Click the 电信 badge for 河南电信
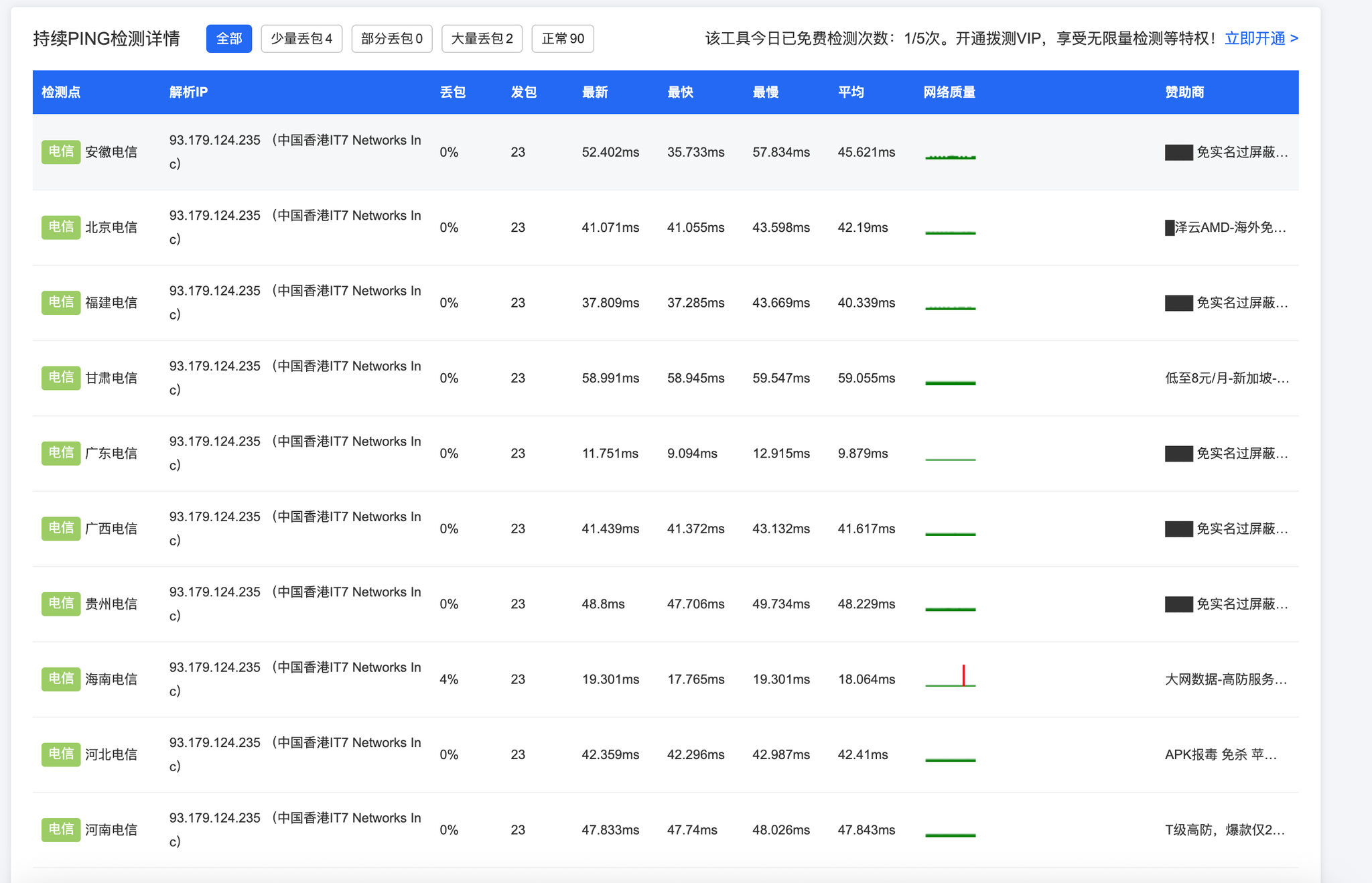Screen dimensions: 1372x883 (x=61, y=829)
